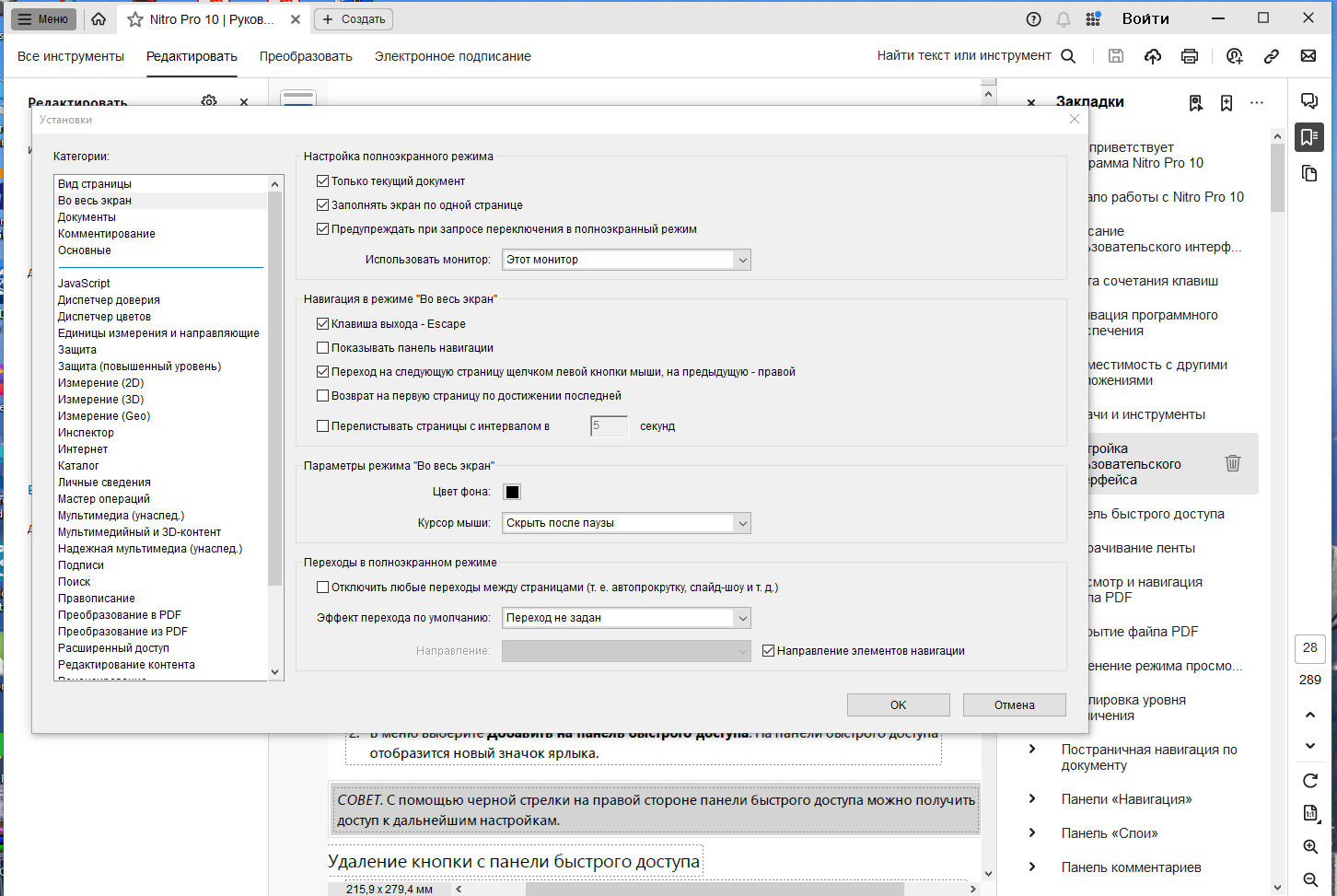Click the zoom in magnifier icon

click(1309, 846)
